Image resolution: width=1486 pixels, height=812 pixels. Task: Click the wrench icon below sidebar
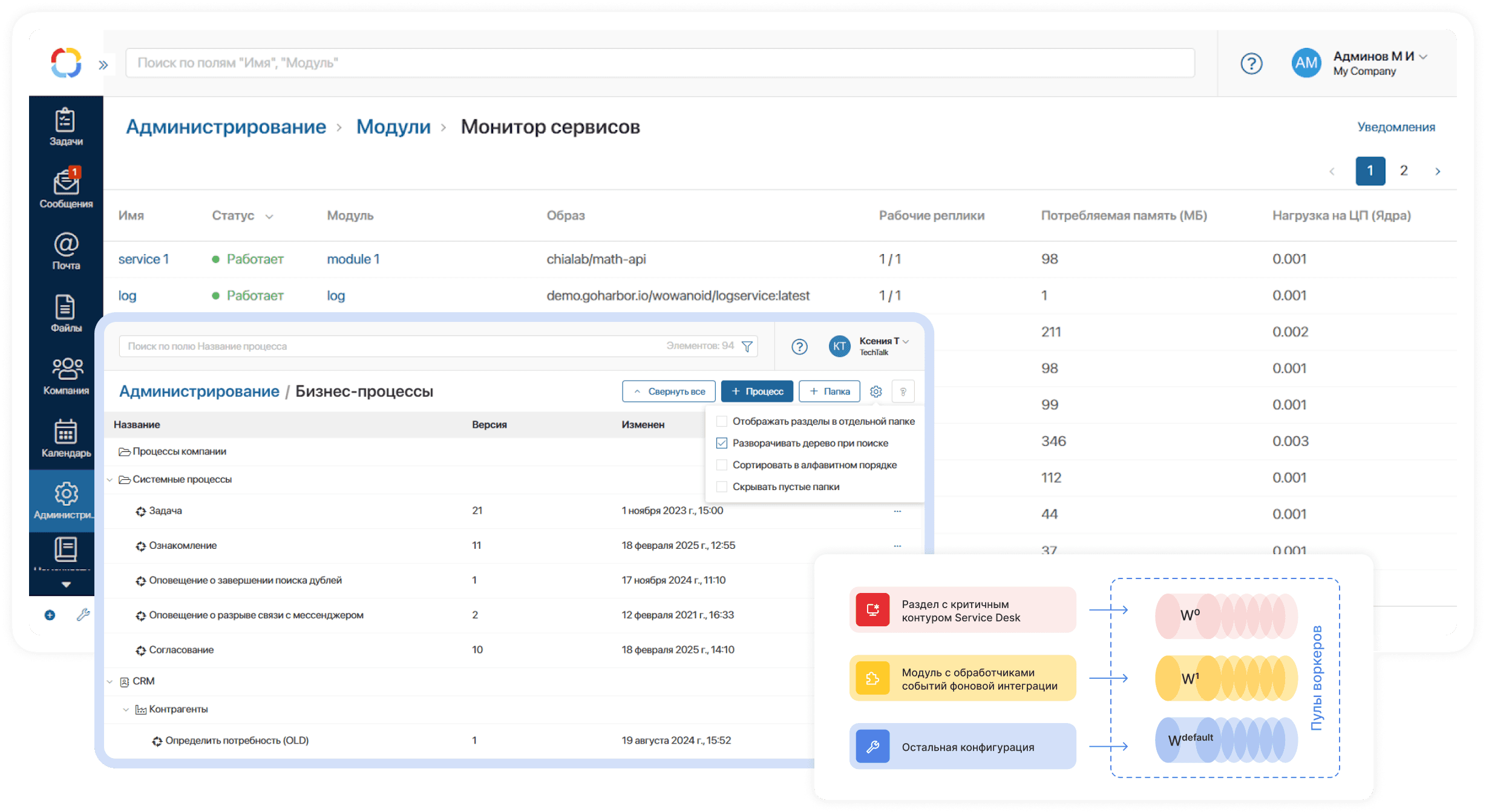83,615
